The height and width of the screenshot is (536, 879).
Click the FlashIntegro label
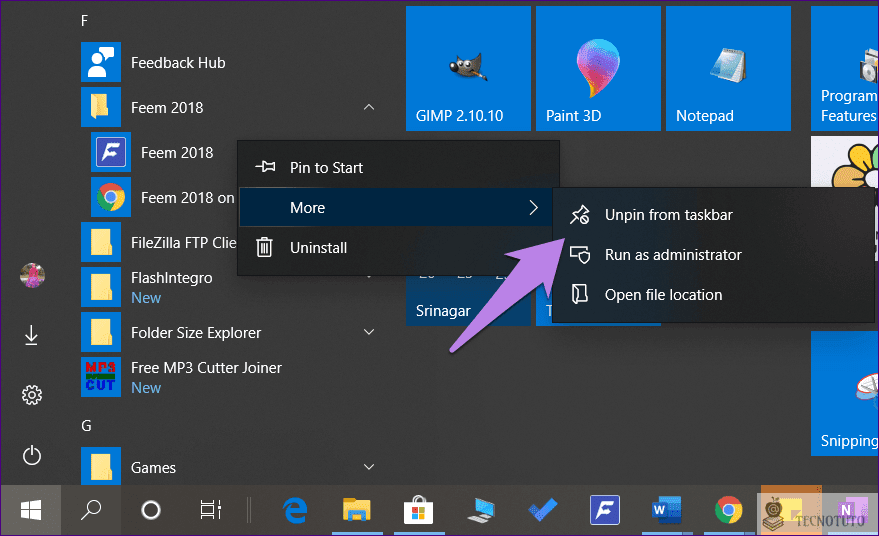click(x=172, y=278)
